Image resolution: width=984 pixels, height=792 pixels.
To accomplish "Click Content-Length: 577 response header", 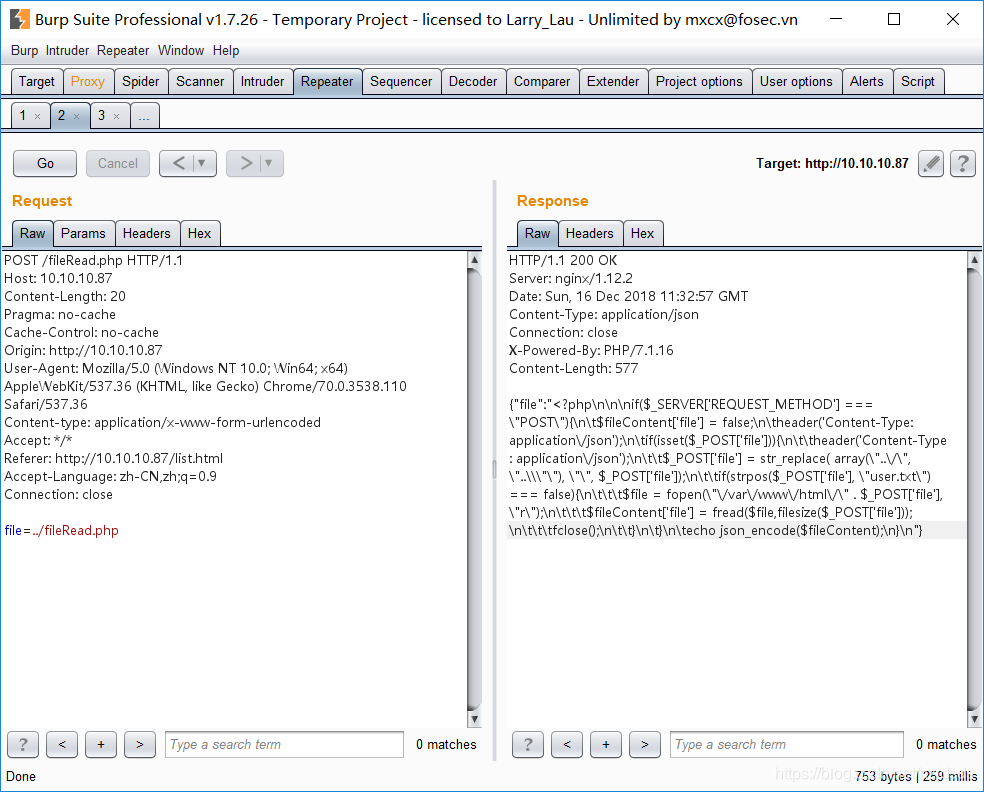I will [574, 368].
